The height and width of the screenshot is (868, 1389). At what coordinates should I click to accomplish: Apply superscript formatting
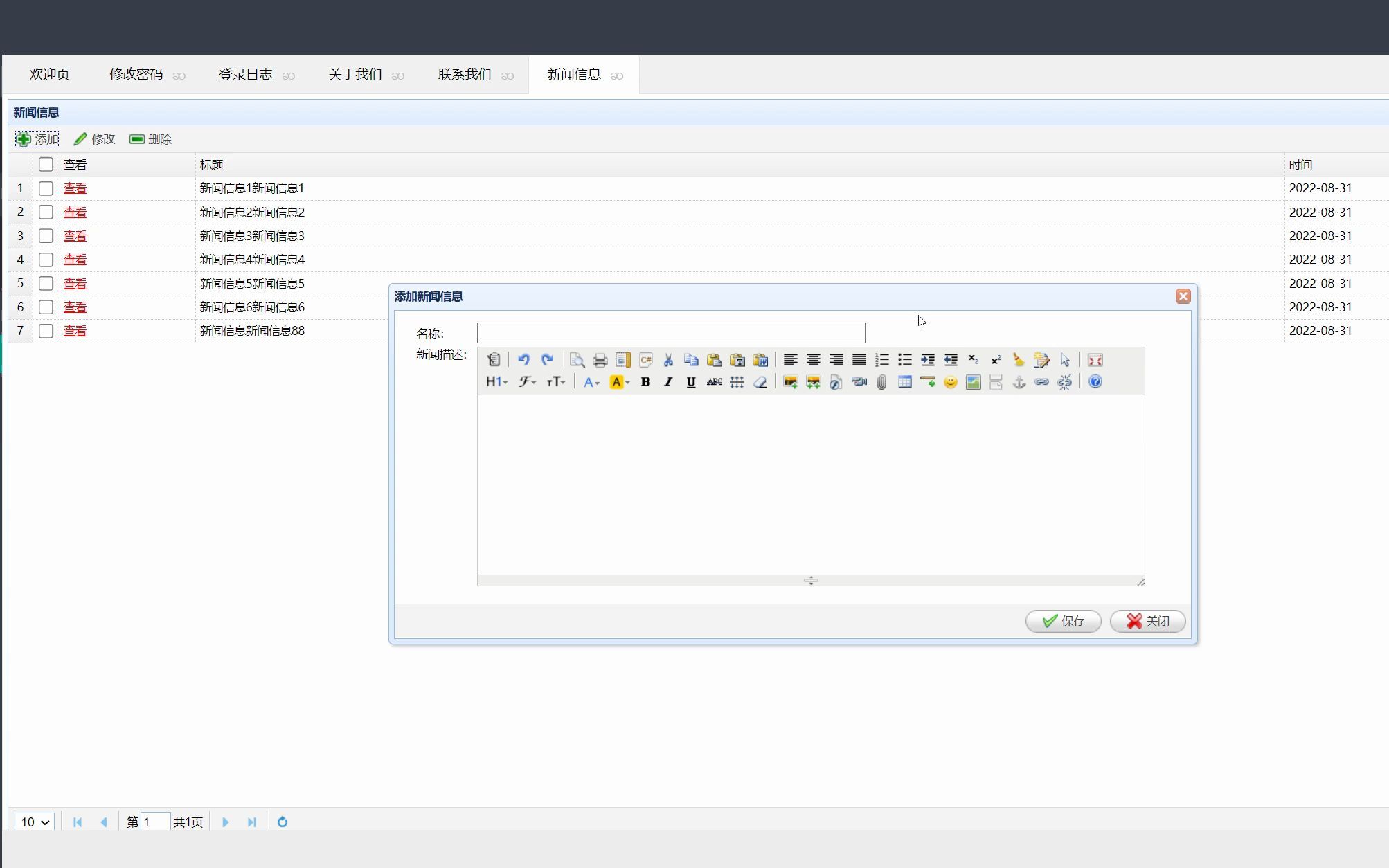click(996, 360)
